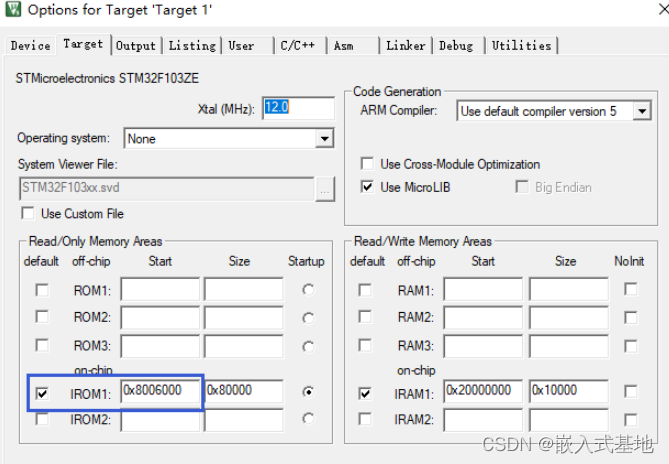669x464 pixels.
Task: Select the Debug tab
Action: [456, 46]
